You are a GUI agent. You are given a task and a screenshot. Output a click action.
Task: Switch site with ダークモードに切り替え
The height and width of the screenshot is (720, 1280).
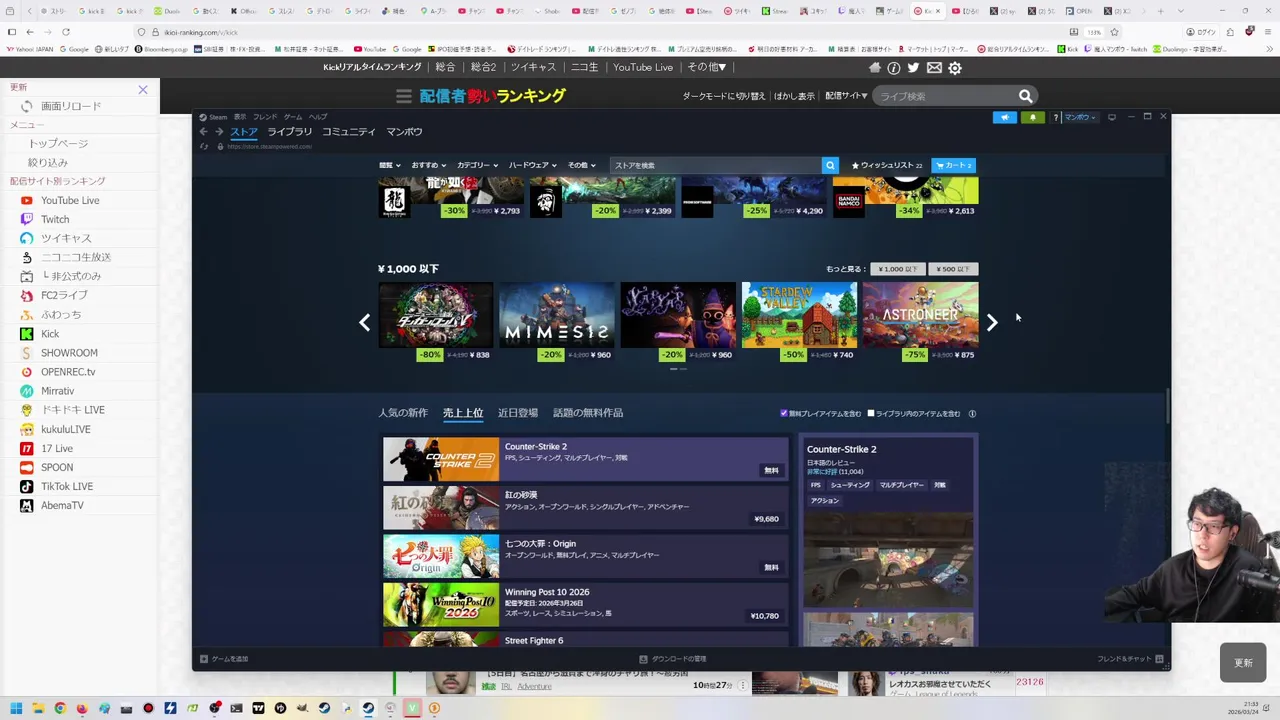point(724,96)
